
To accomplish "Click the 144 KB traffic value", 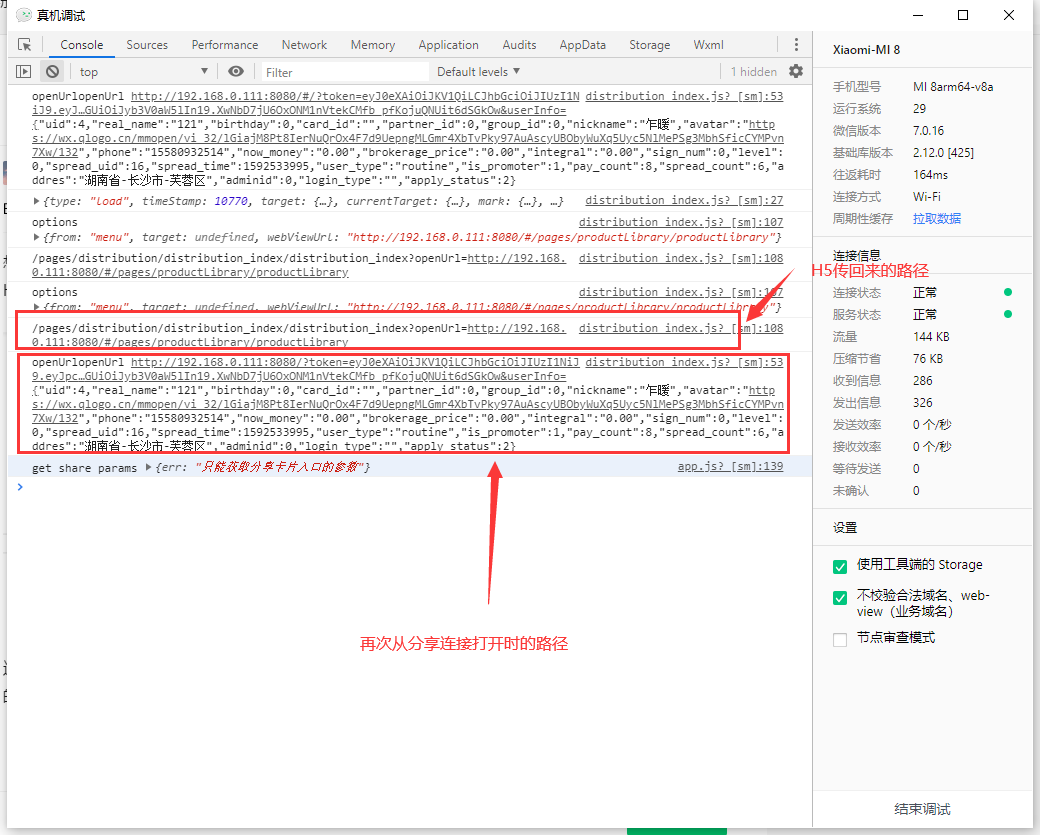I will click(931, 336).
